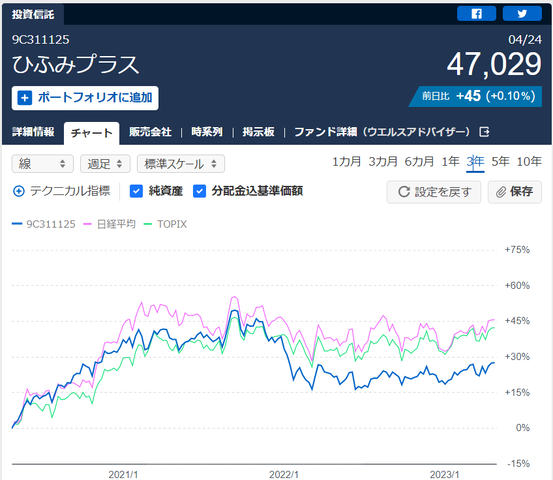
Task: Select 1カ月 period
Action: (347, 162)
